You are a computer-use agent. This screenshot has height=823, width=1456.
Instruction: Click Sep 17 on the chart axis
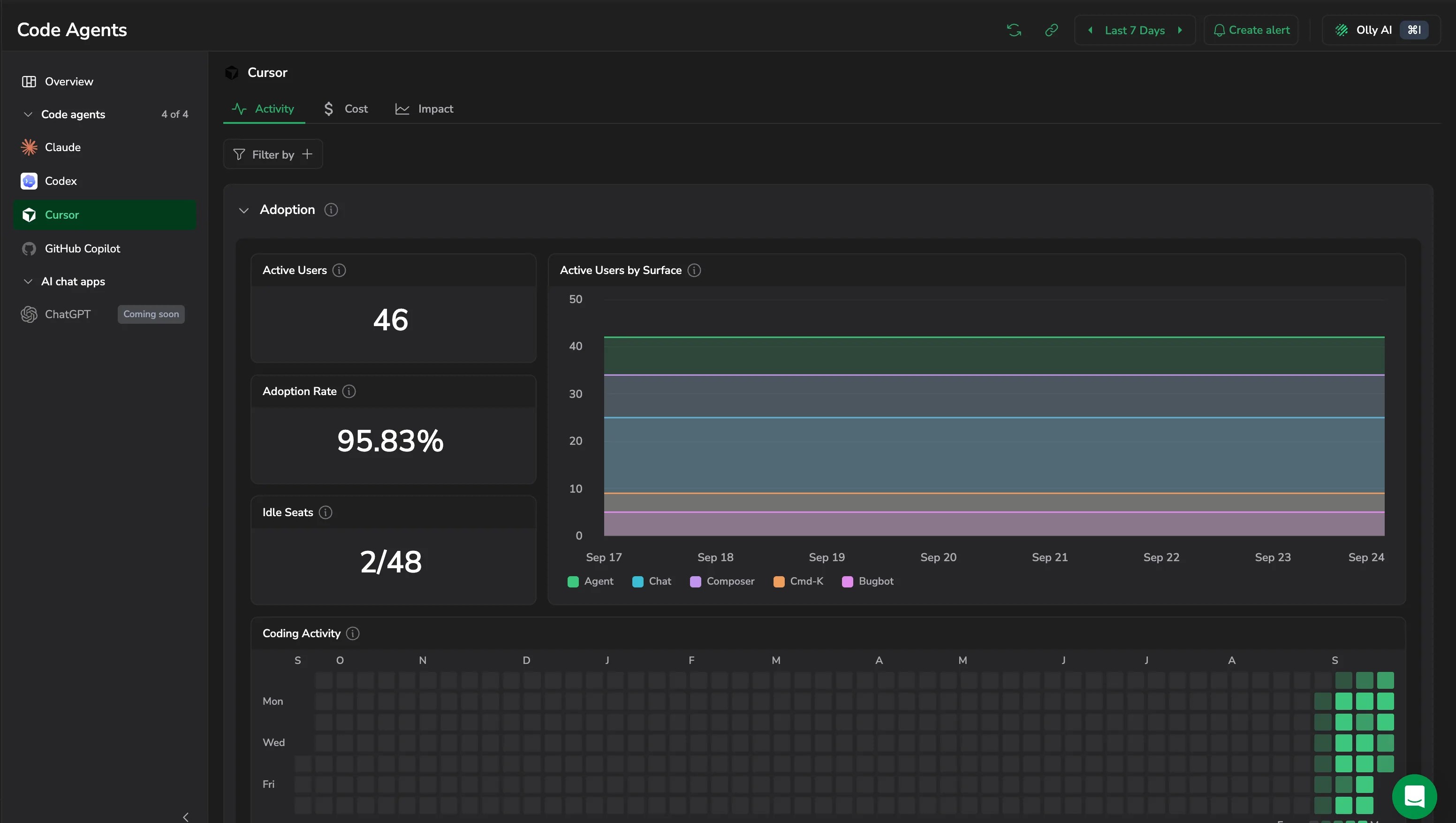point(604,557)
